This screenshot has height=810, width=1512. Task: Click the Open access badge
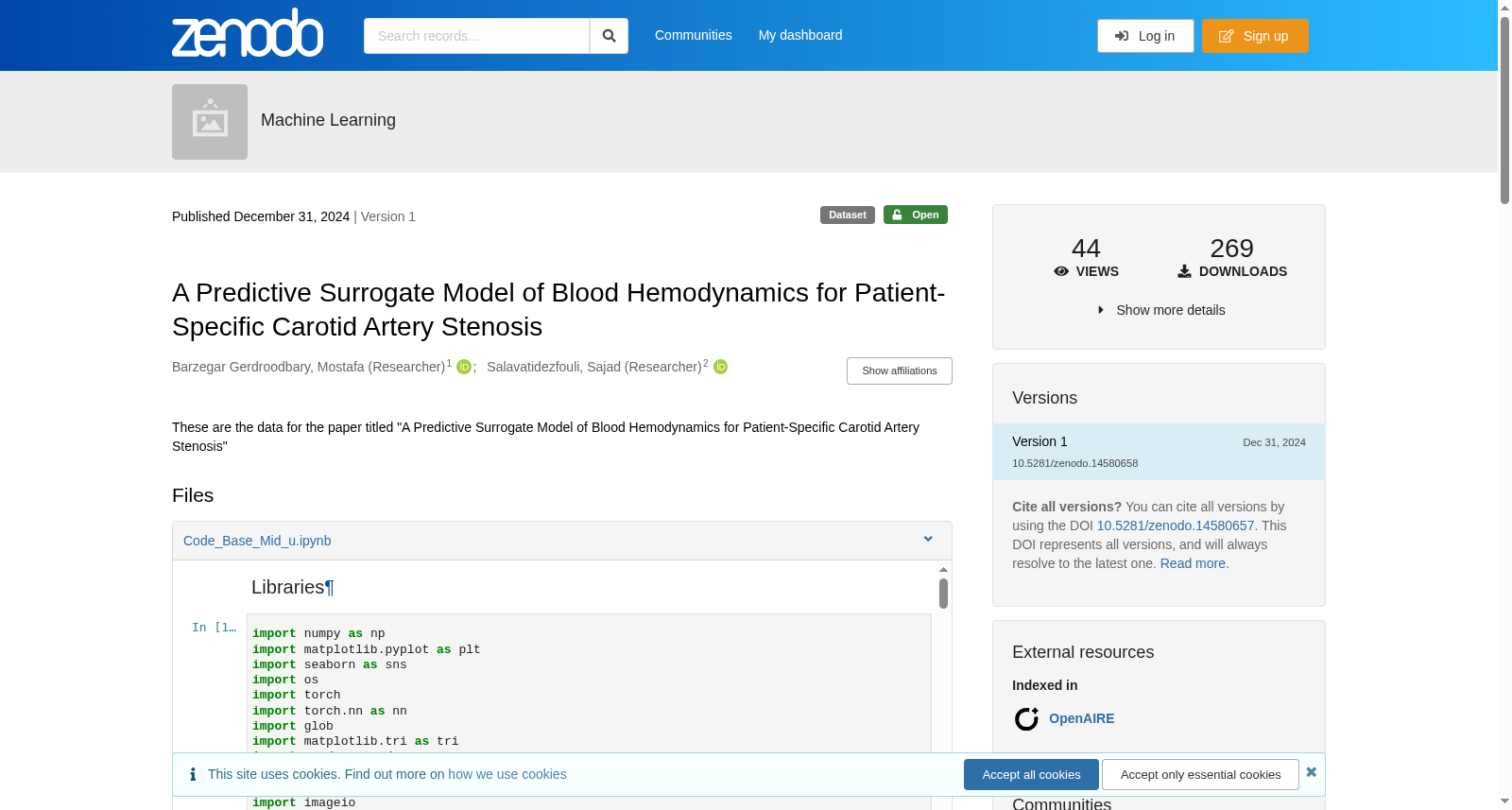point(916,215)
